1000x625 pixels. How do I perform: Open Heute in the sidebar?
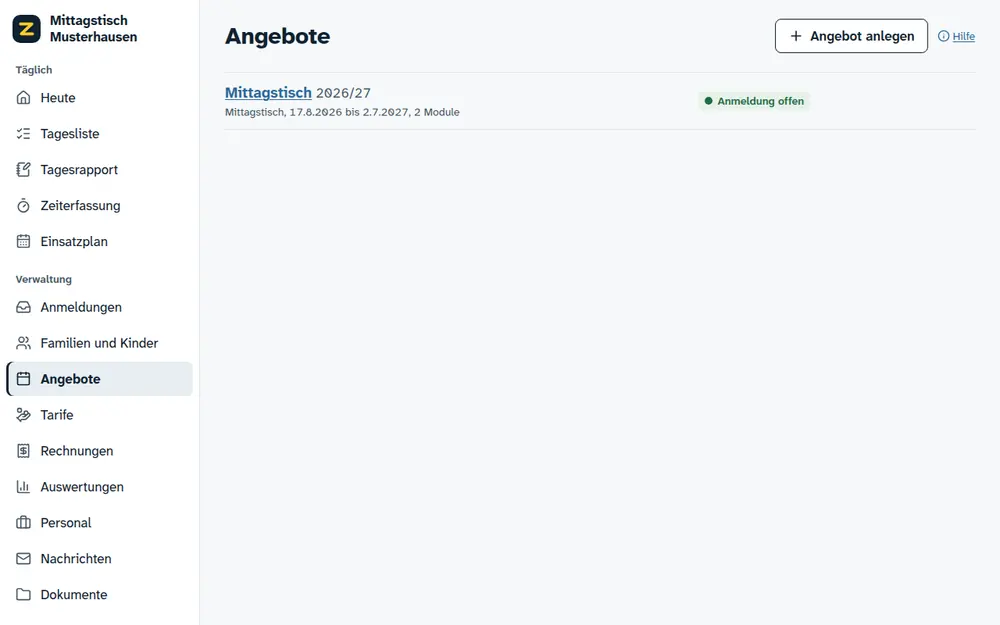(x=99, y=98)
